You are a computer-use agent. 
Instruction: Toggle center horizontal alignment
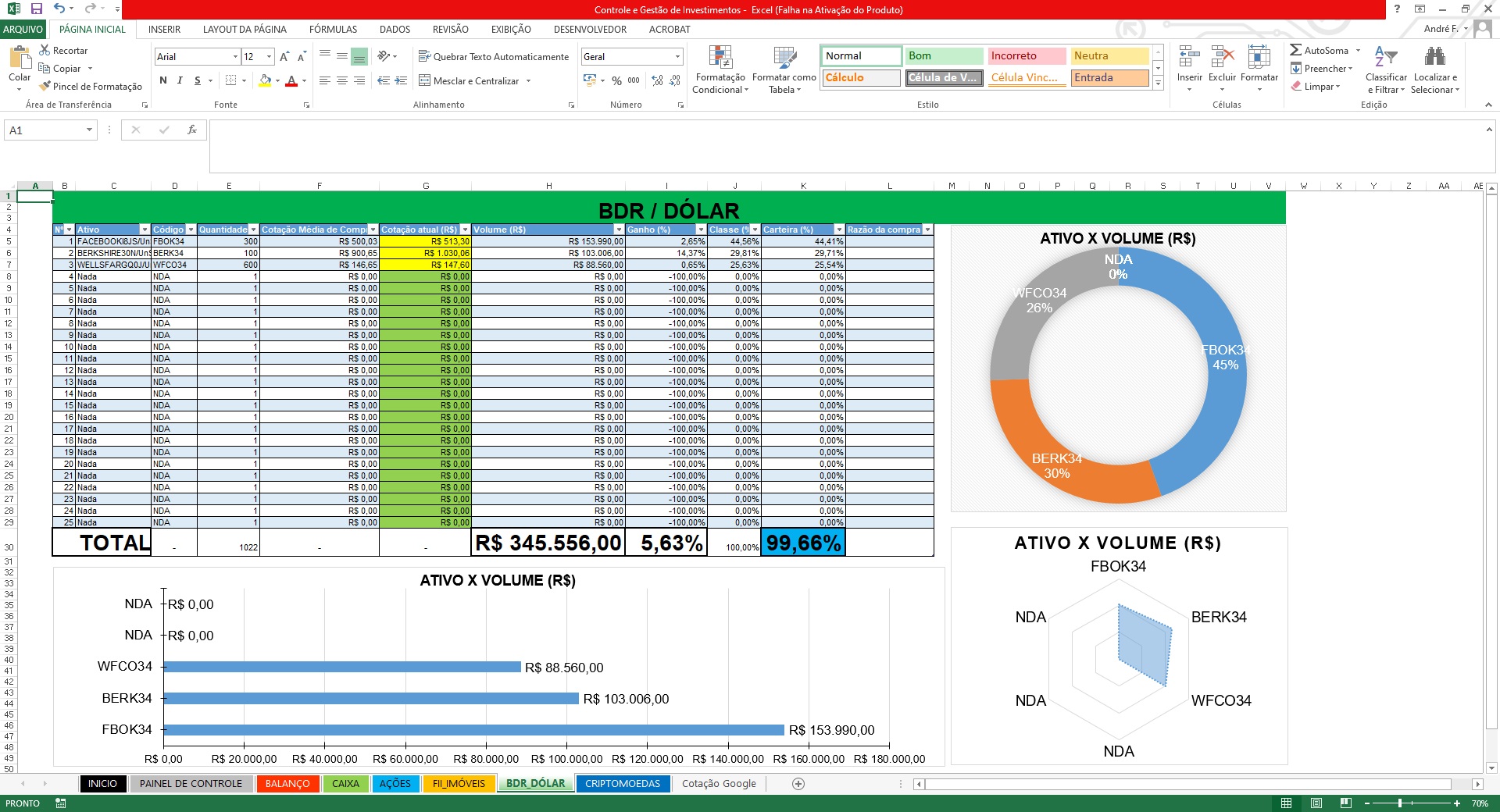coord(342,80)
